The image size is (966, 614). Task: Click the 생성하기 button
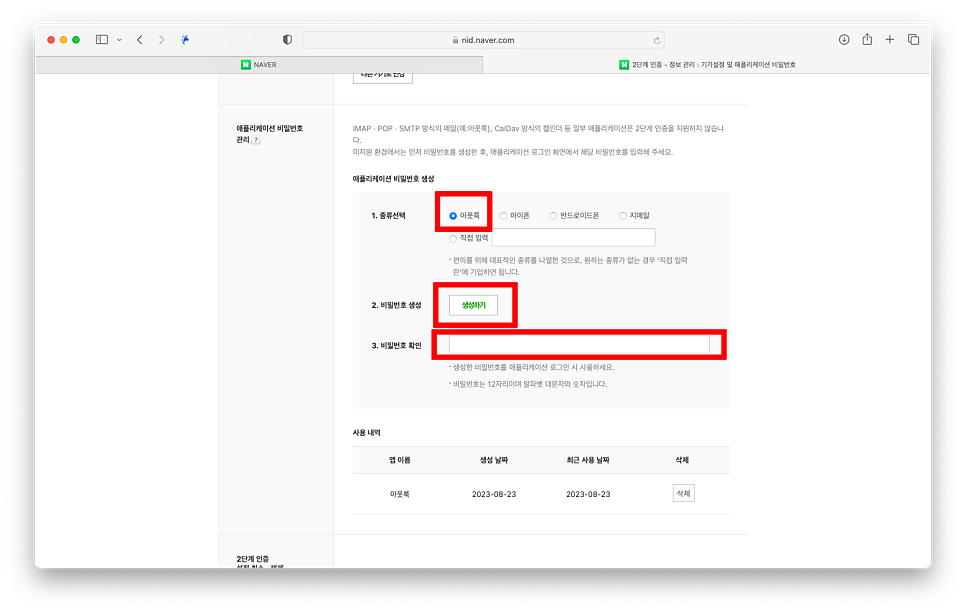point(473,305)
